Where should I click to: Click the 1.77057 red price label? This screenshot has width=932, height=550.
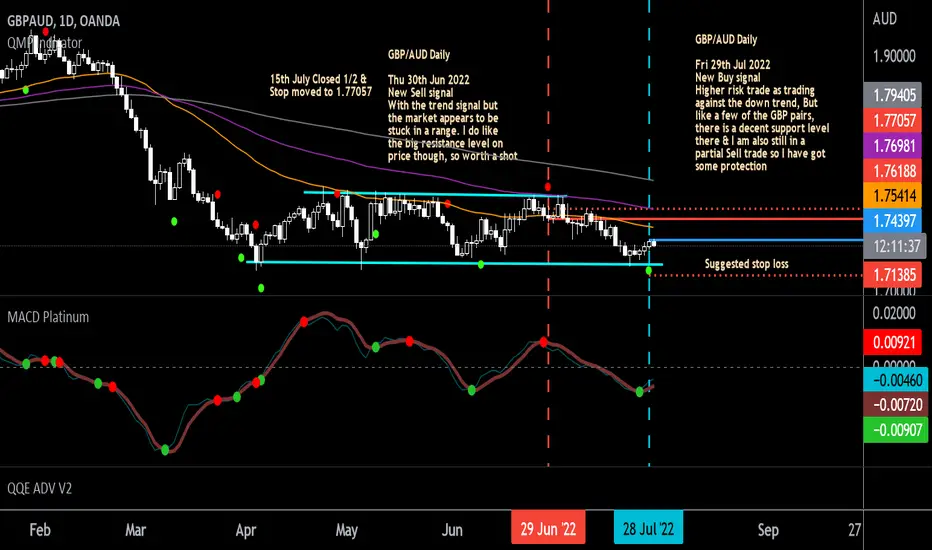pyautogui.click(x=895, y=121)
